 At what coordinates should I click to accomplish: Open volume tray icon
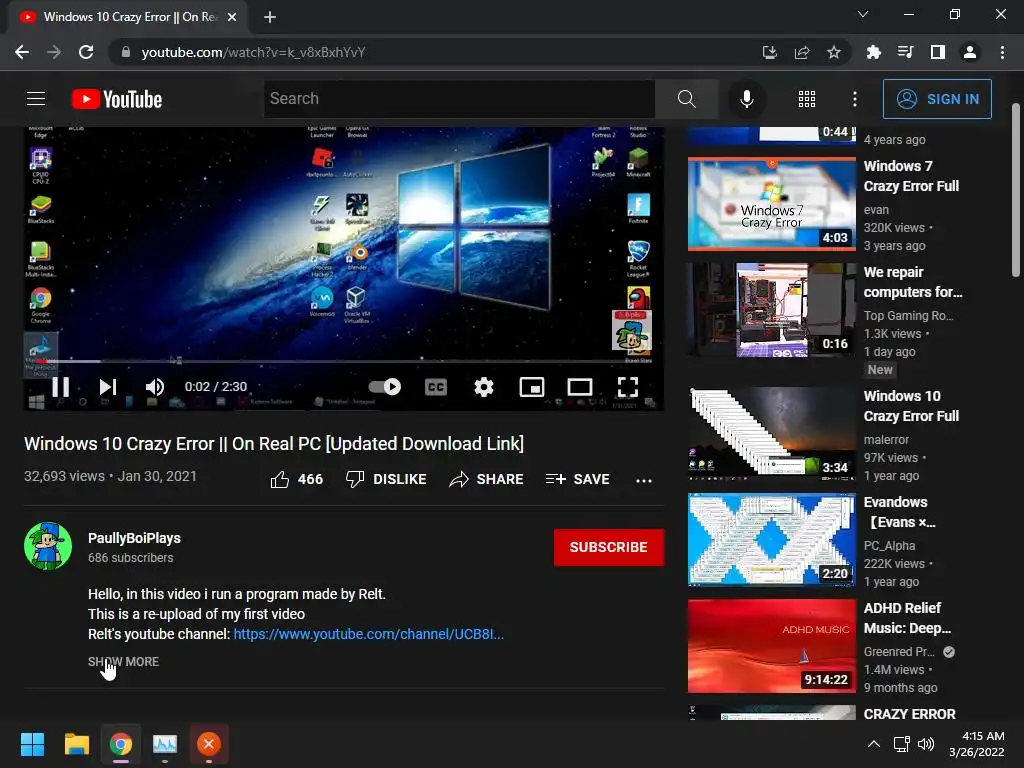(x=926, y=744)
